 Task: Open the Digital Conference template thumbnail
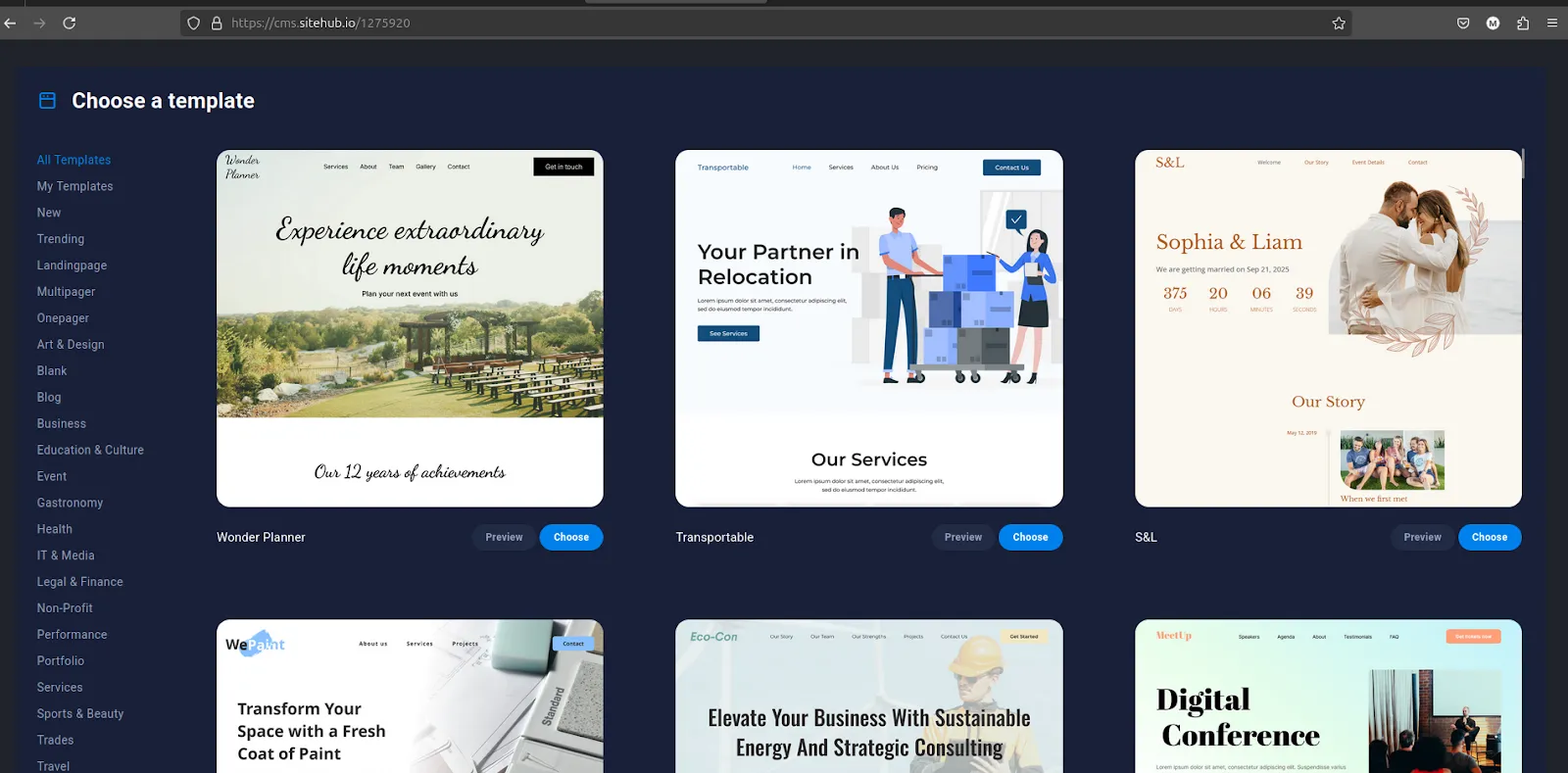tap(1328, 696)
